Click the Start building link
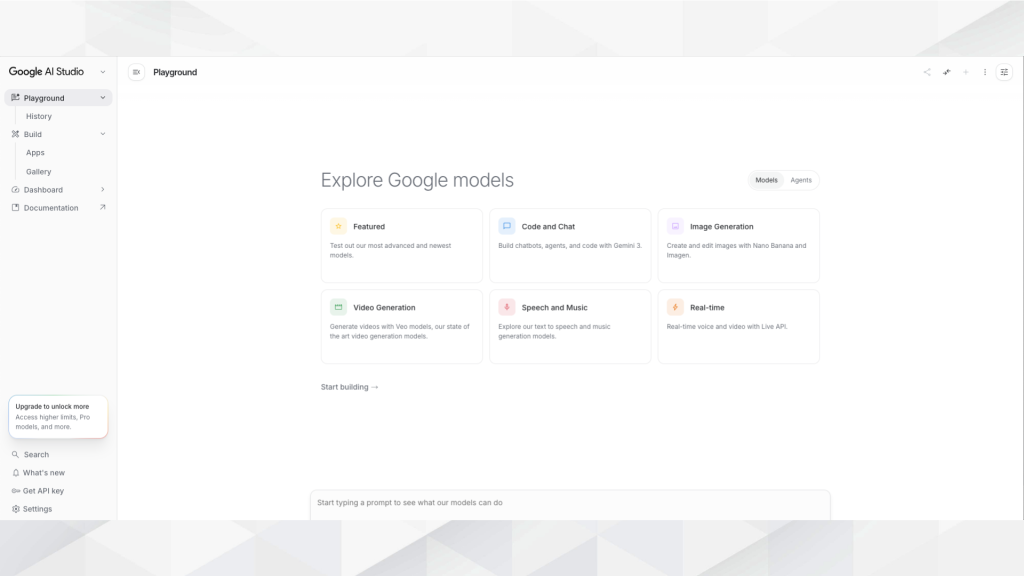 (349, 387)
